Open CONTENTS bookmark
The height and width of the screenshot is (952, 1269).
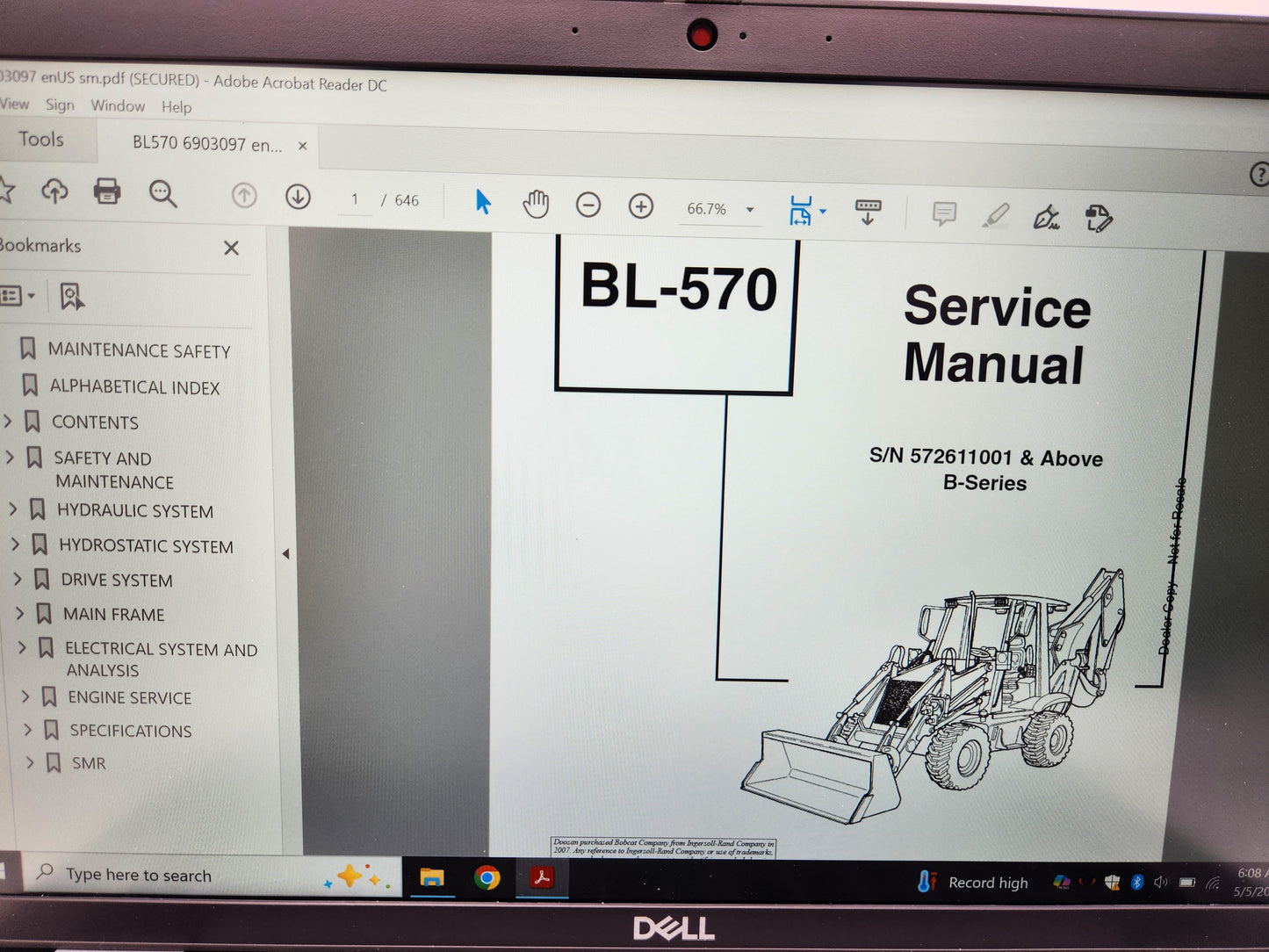pyautogui.click(x=95, y=422)
